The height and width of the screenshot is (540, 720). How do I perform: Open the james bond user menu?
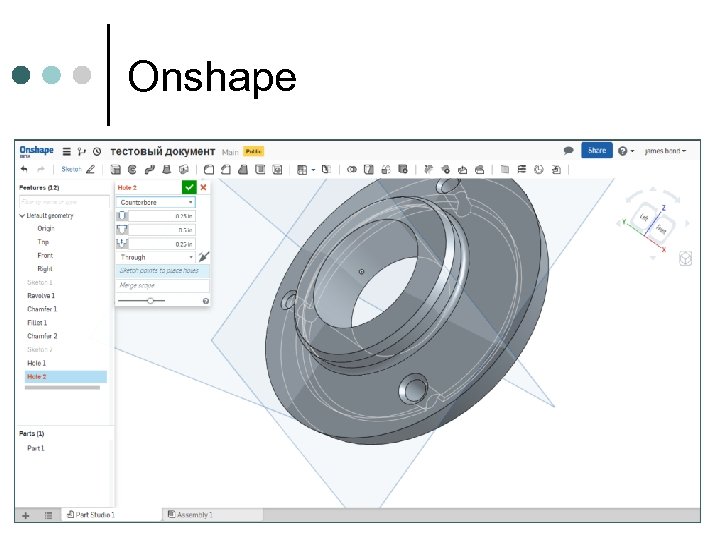665,151
